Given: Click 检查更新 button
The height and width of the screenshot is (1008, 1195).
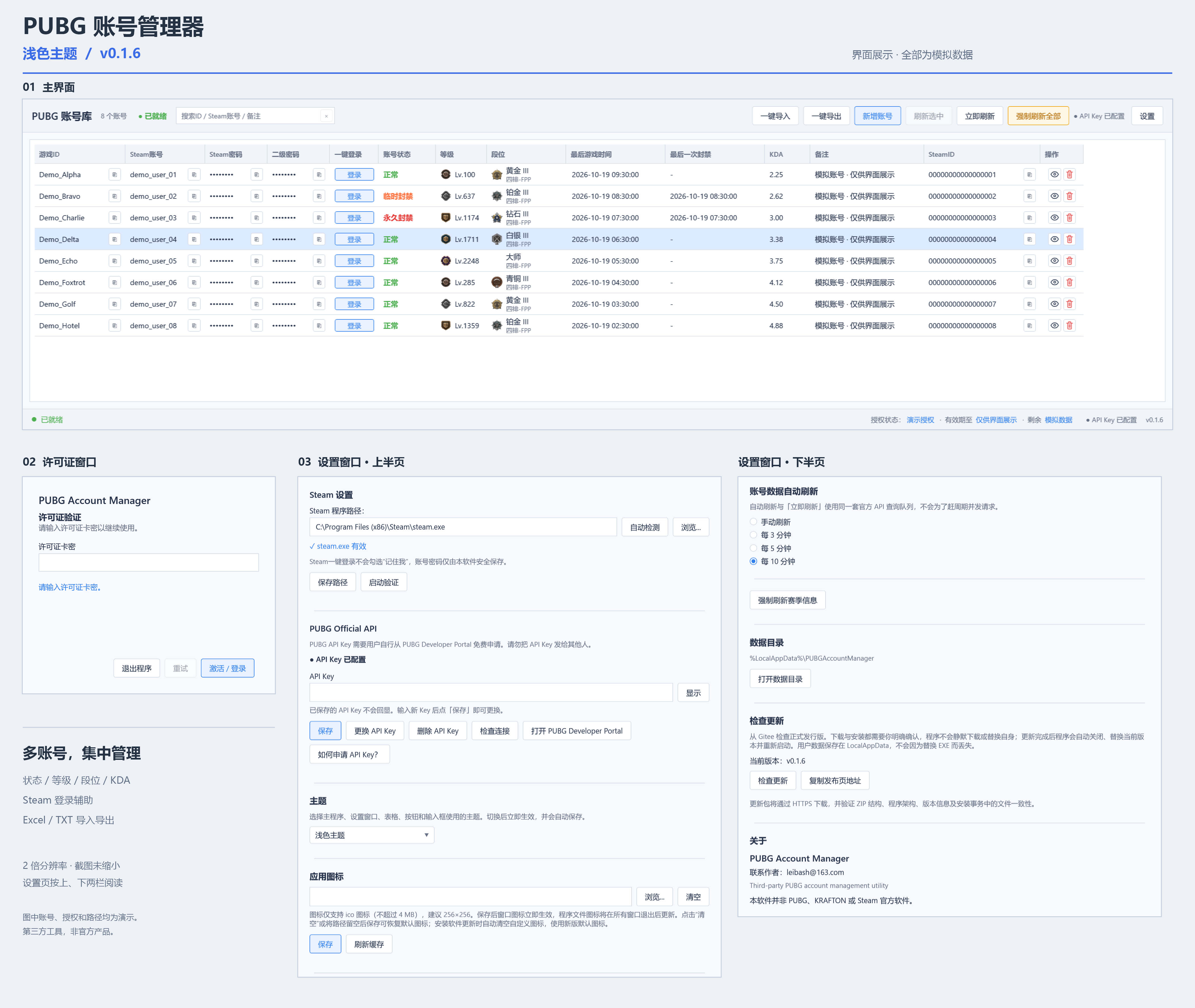Looking at the screenshot, I should 773,781.
